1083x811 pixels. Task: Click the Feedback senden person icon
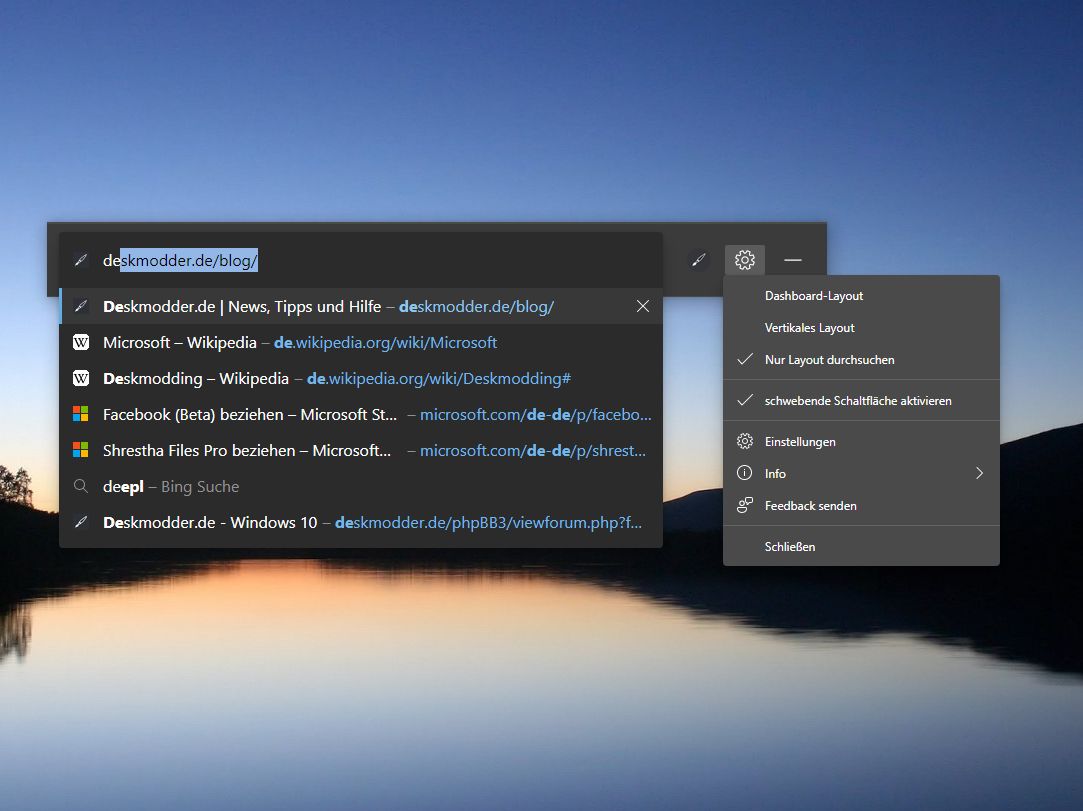[x=745, y=506]
